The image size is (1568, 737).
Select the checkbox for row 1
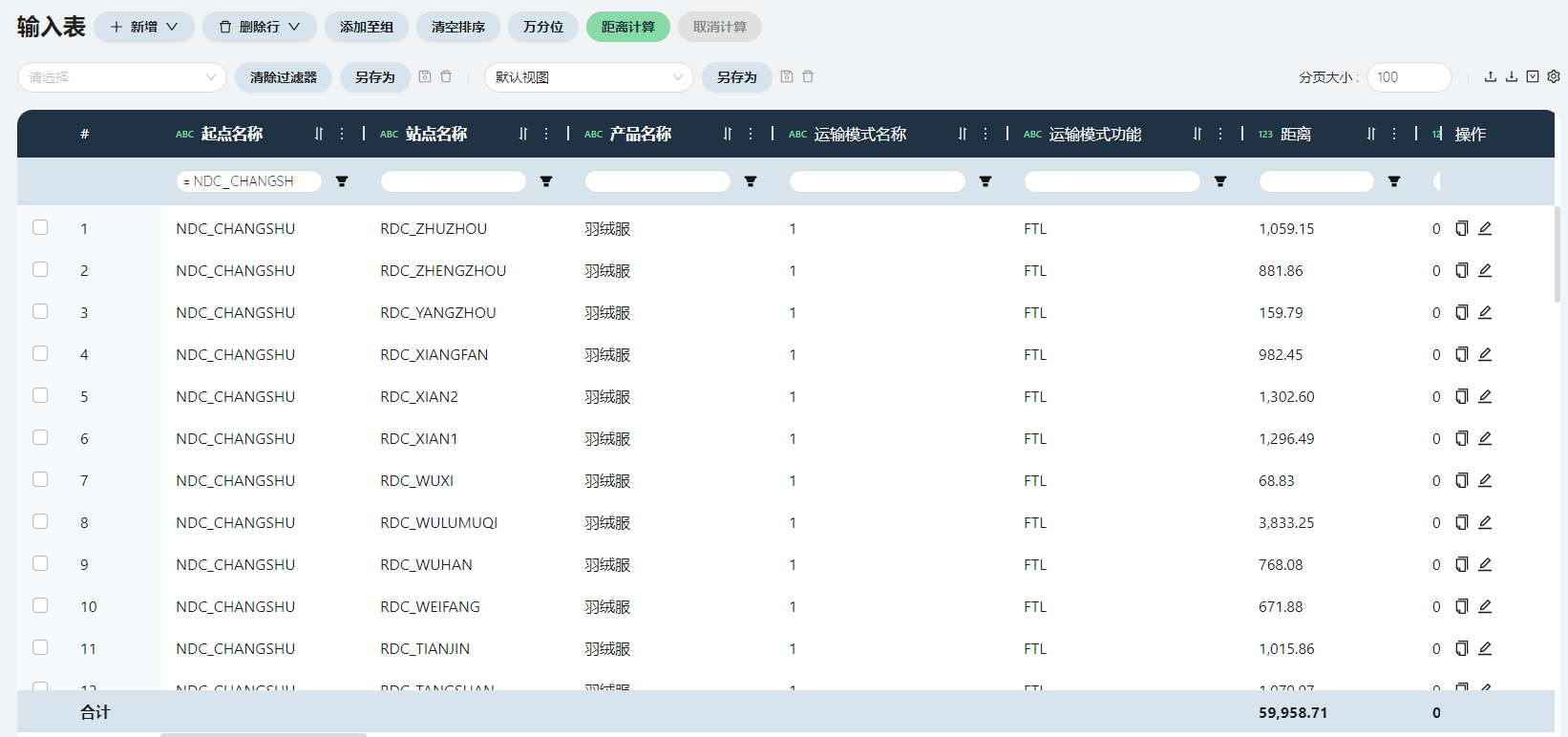(x=40, y=227)
